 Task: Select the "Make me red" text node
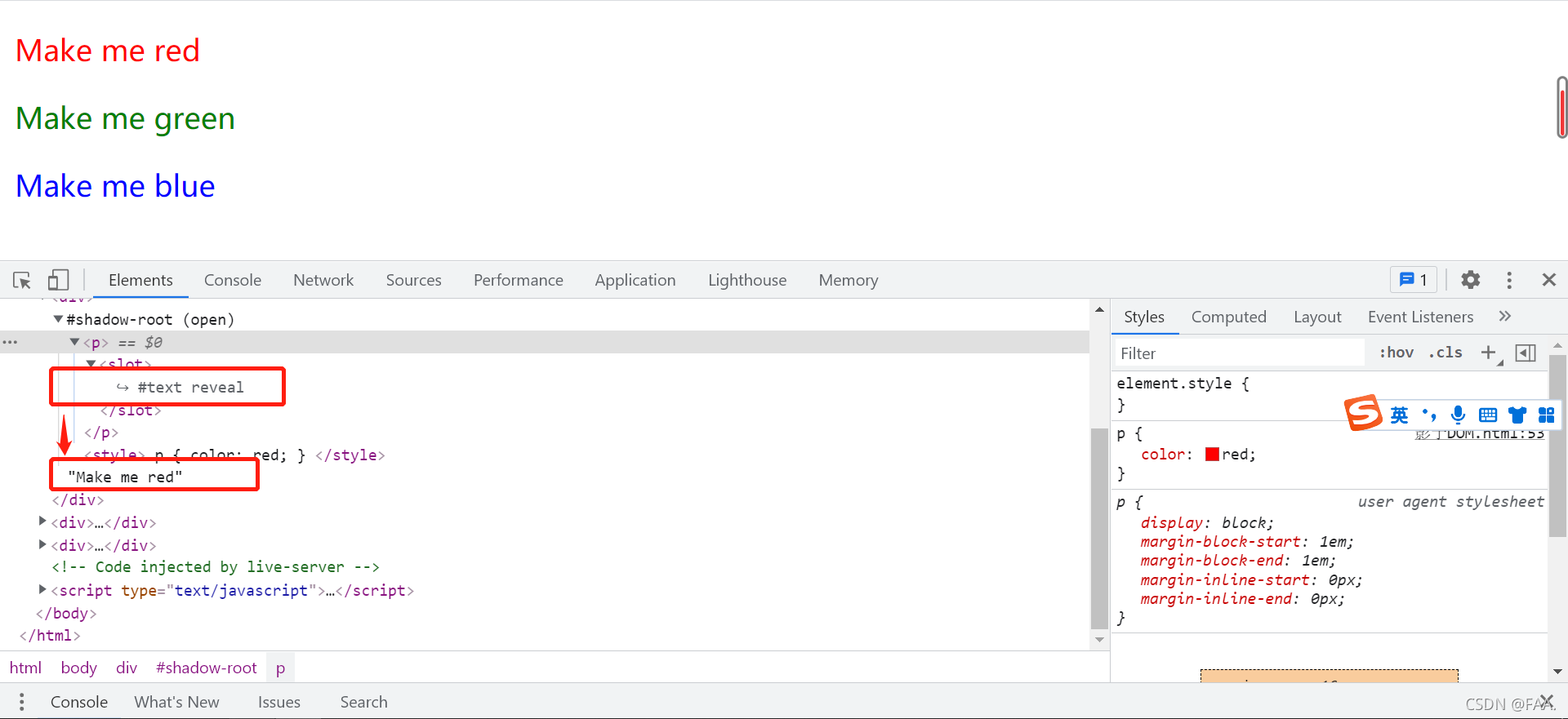click(125, 477)
